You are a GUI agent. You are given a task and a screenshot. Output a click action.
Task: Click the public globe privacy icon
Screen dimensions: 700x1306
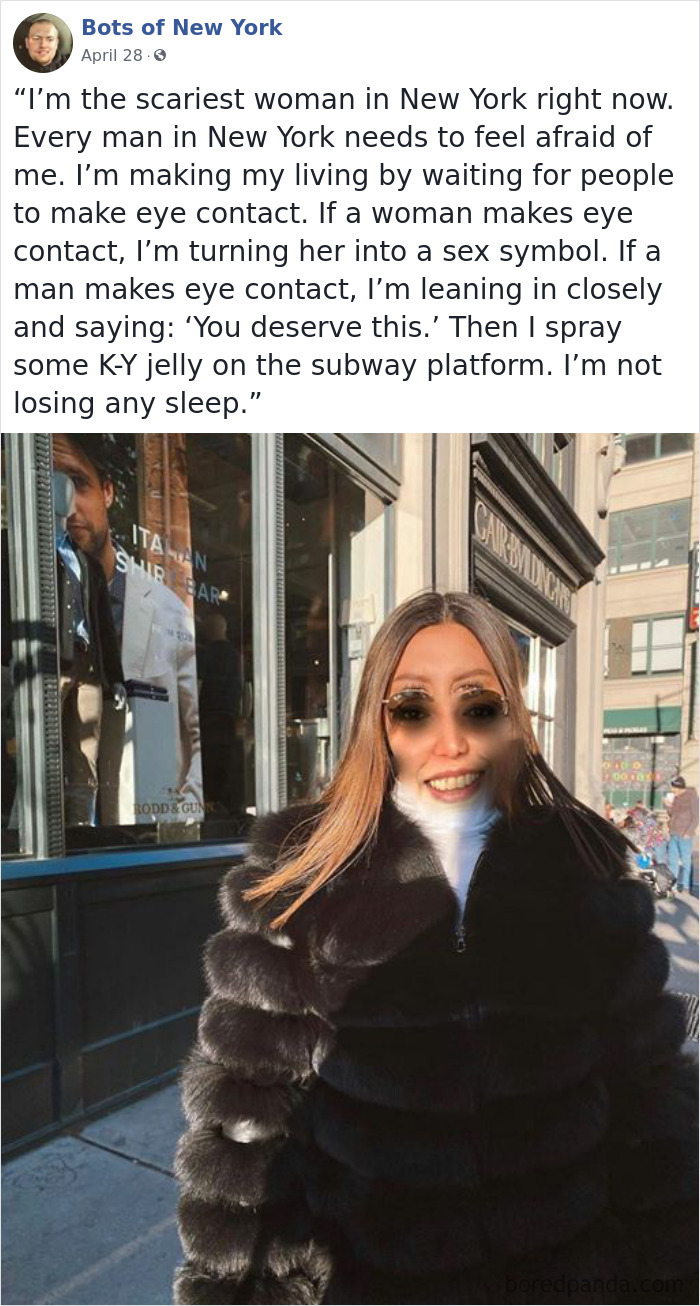pos(160,56)
